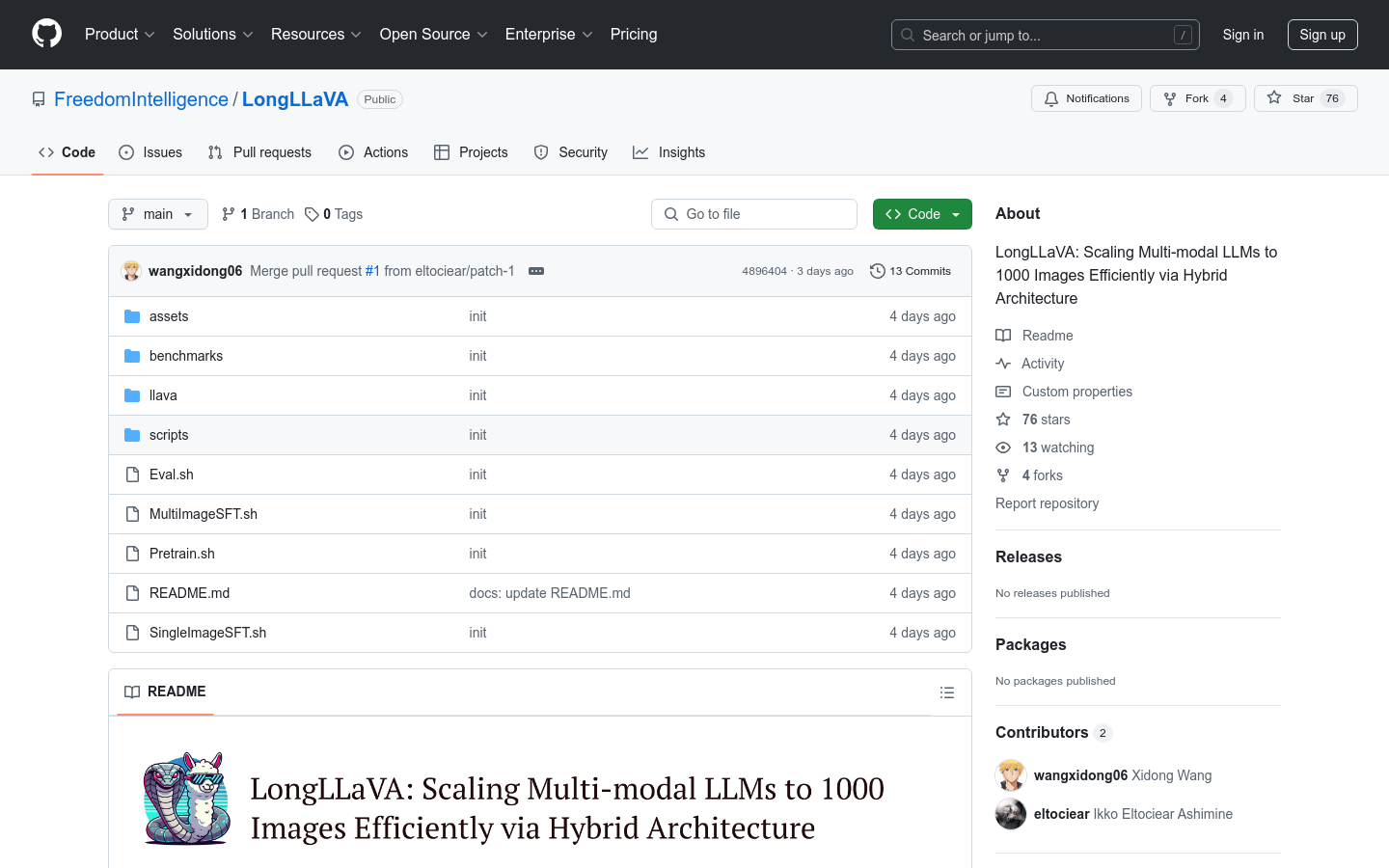Focus the Search or jump to field
Screen dimensions: 1389x868
(x=1046, y=35)
